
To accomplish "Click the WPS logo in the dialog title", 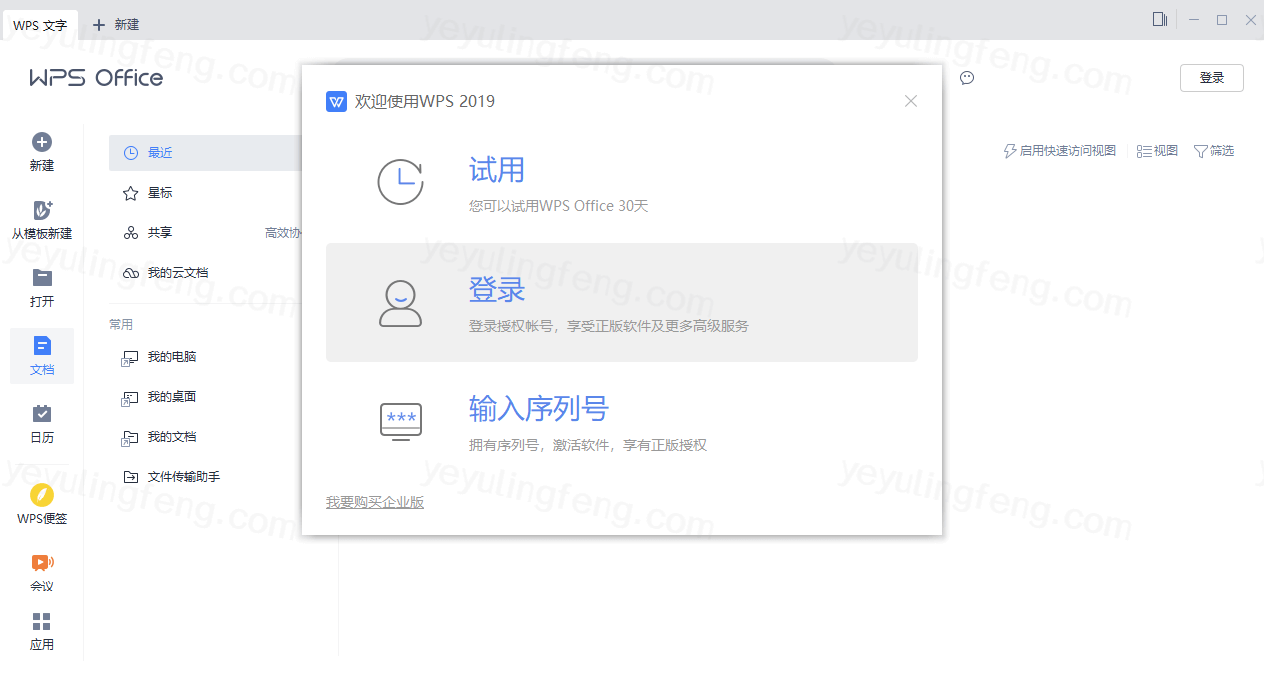I will pos(337,101).
